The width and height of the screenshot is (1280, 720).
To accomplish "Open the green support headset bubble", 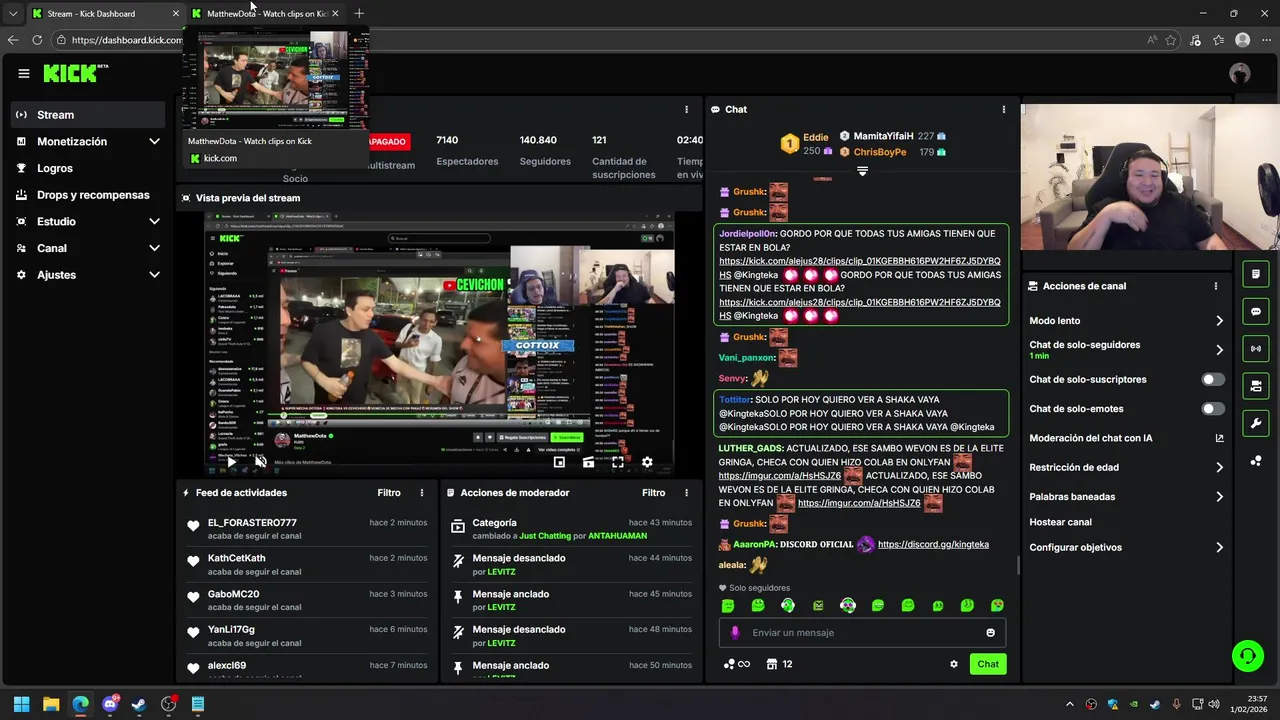I will click(x=1247, y=656).
